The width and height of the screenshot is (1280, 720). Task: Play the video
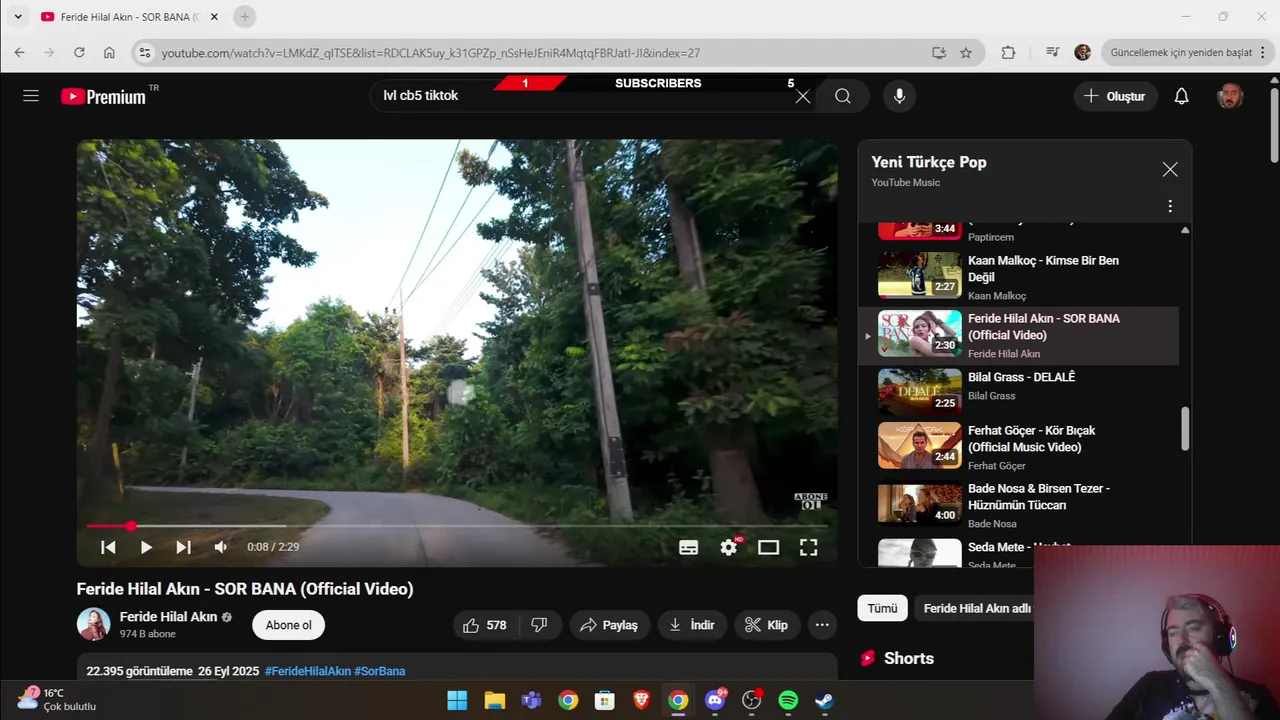click(146, 547)
